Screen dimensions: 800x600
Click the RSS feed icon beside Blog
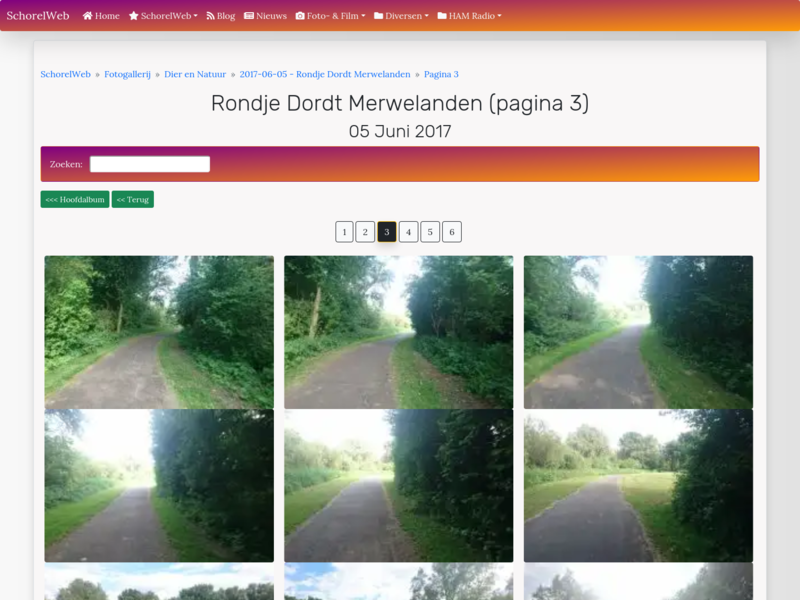click(210, 16)
